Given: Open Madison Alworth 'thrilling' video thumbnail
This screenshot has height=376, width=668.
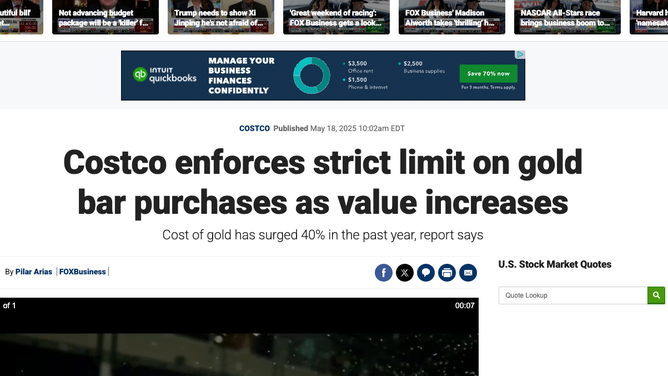Looking at the screenshot, I should click(452, 17).
